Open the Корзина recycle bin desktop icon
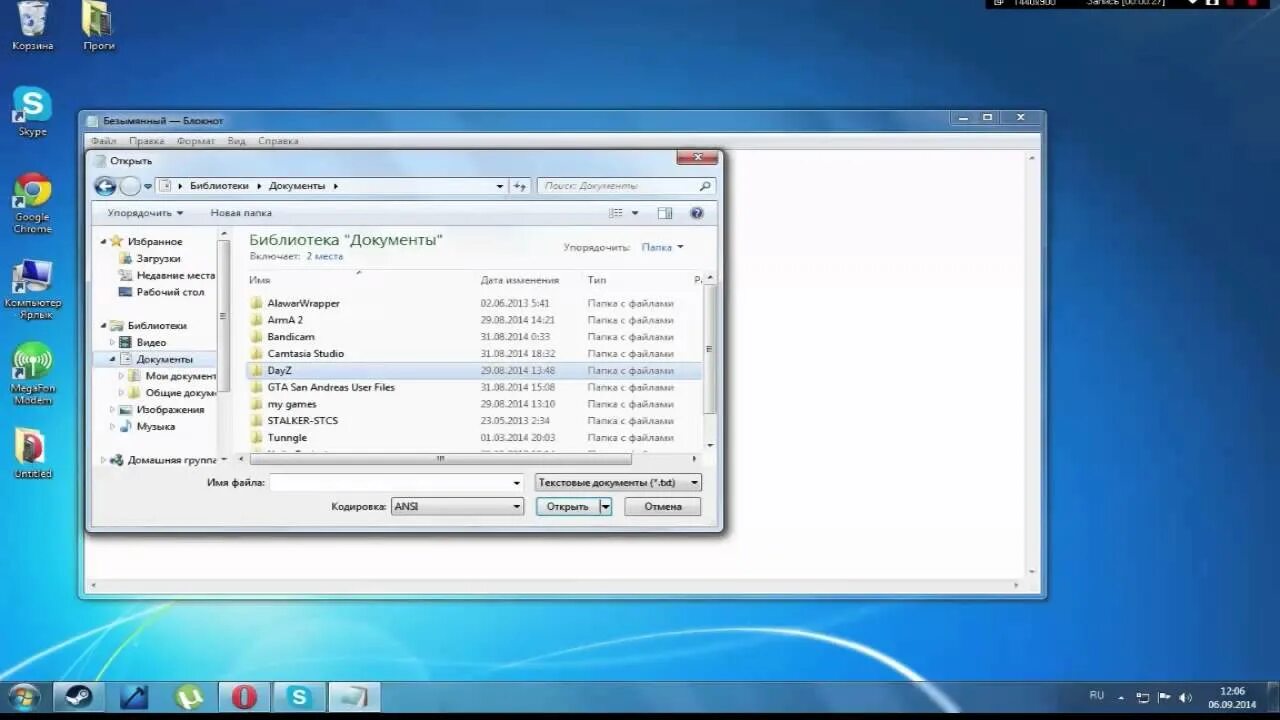The image size is (1280, 720). point(32,25)
